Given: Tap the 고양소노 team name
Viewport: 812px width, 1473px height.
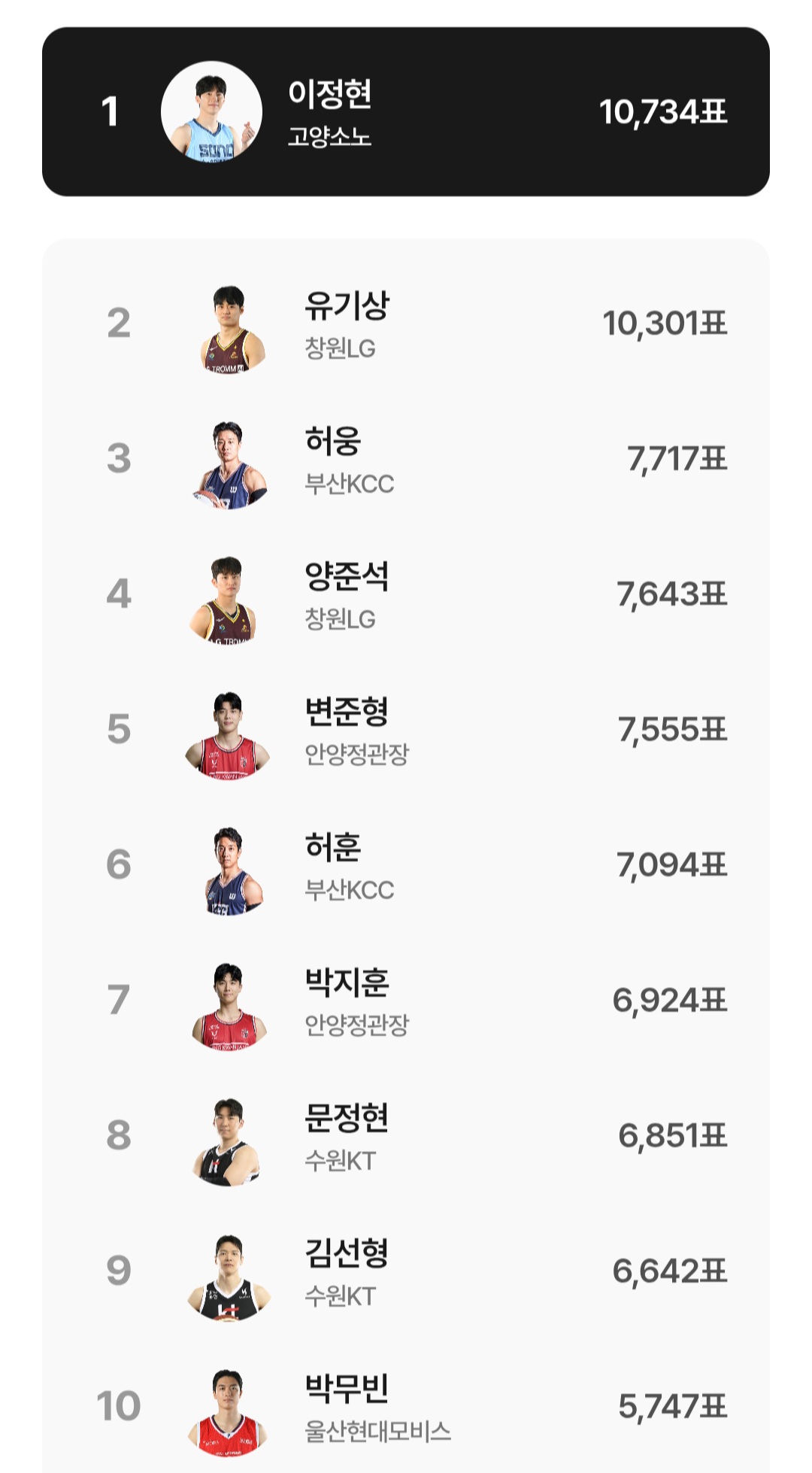Looking at the screenshot, I should click(x=329, y=137).
